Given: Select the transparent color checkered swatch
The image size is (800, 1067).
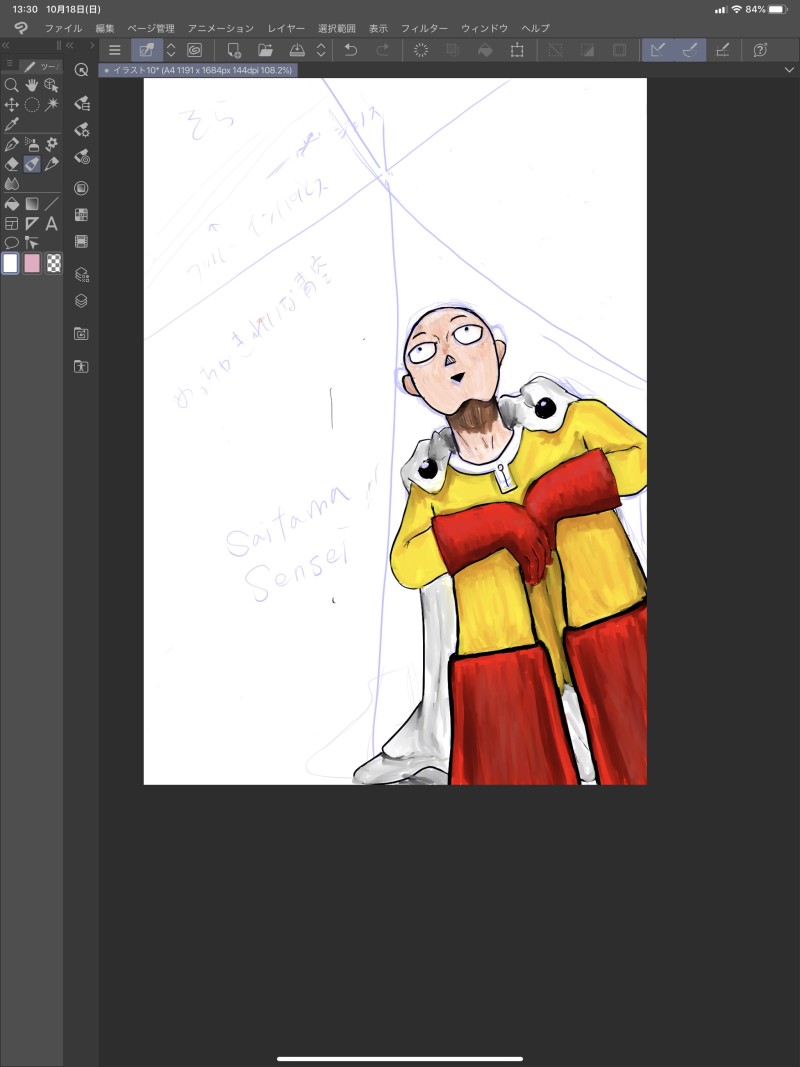Looking at the screenshot, I should tap(54, 263).
